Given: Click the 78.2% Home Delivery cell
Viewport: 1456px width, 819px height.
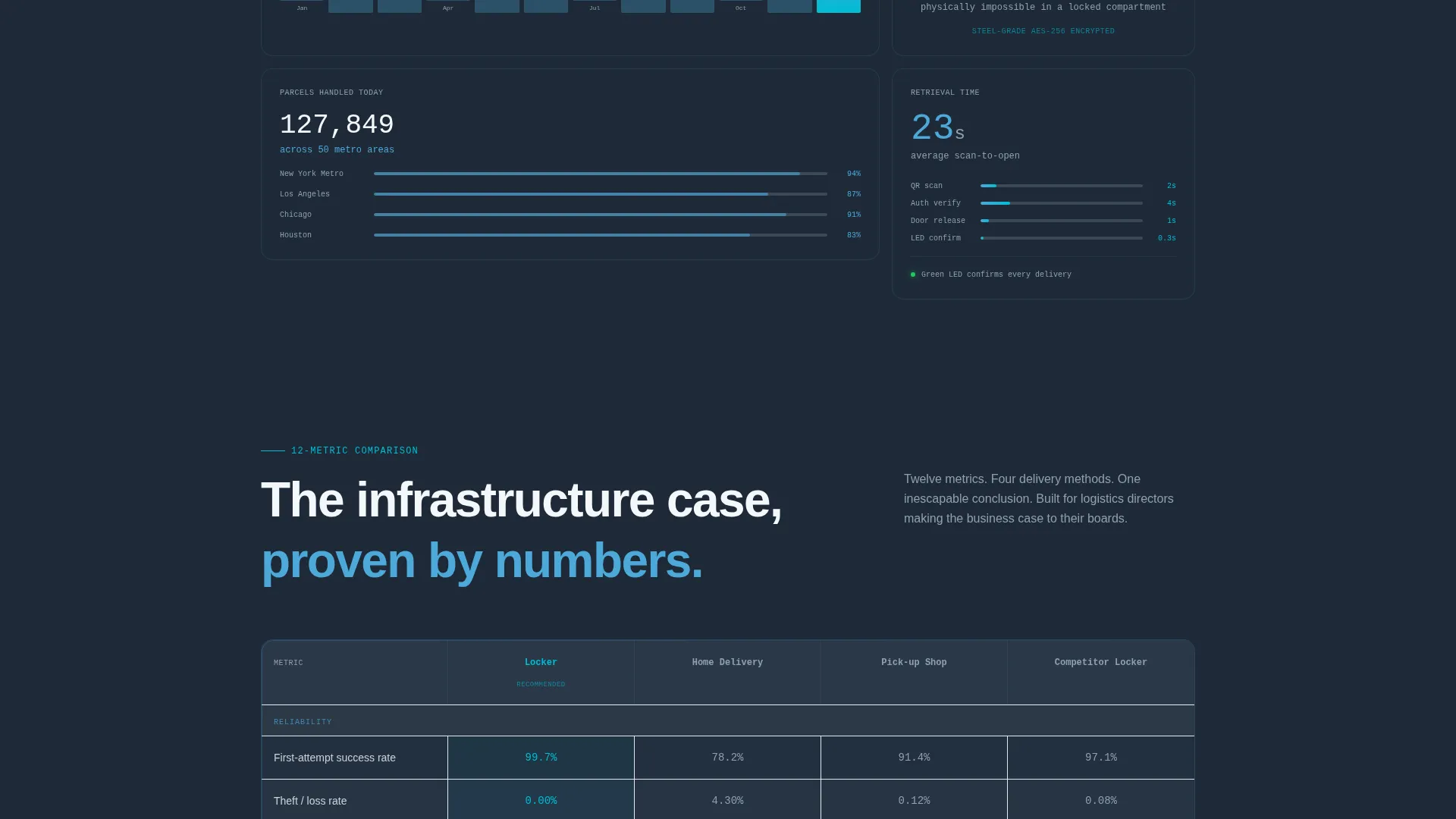Looking at the screenshot, I should 727,758.
